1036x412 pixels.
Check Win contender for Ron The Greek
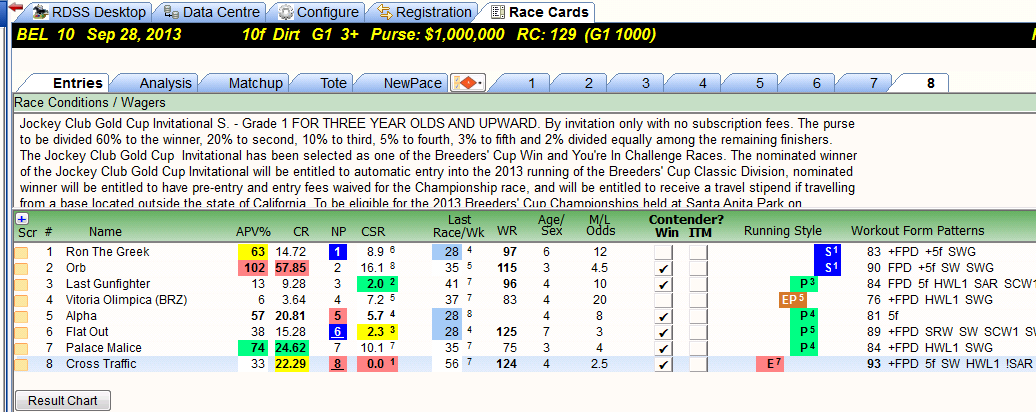click(663, 252)
